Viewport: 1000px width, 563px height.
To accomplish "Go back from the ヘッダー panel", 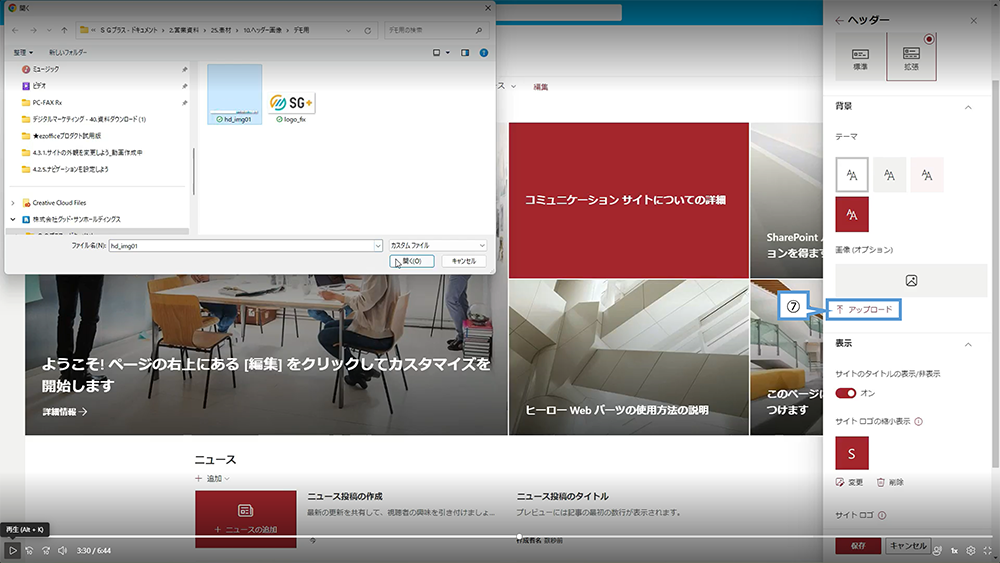I will [x=839, y=20].
